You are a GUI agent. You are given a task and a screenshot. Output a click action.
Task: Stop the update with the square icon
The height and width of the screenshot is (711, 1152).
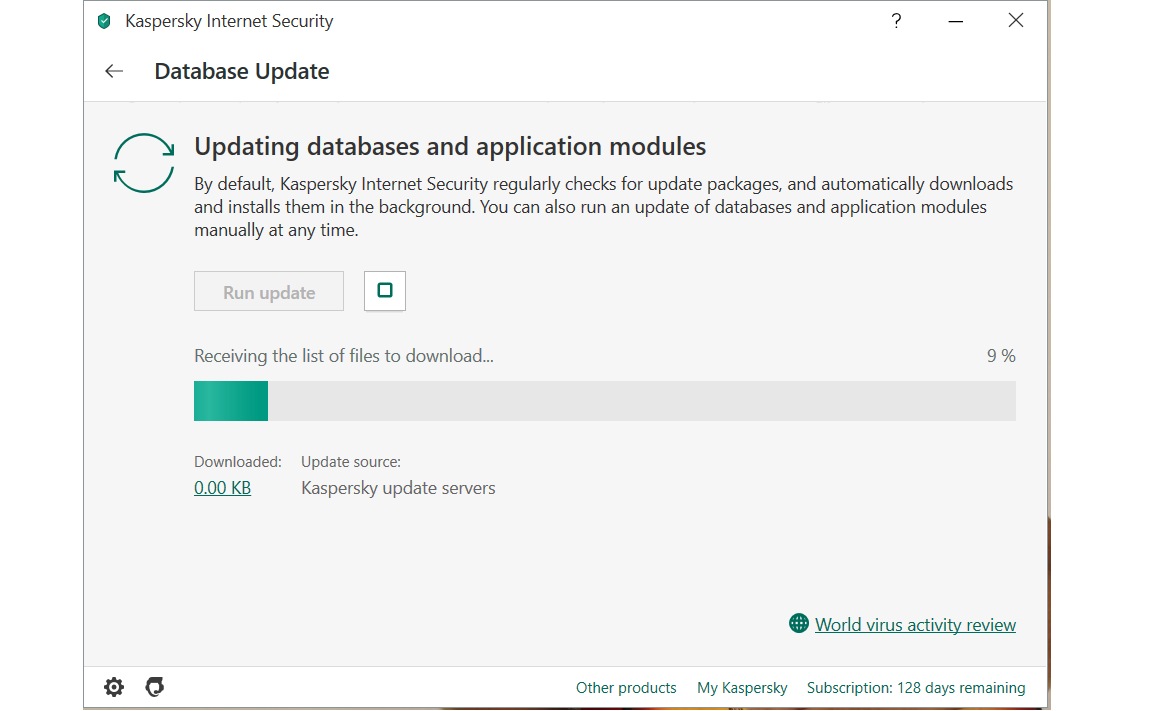[385, 291]
